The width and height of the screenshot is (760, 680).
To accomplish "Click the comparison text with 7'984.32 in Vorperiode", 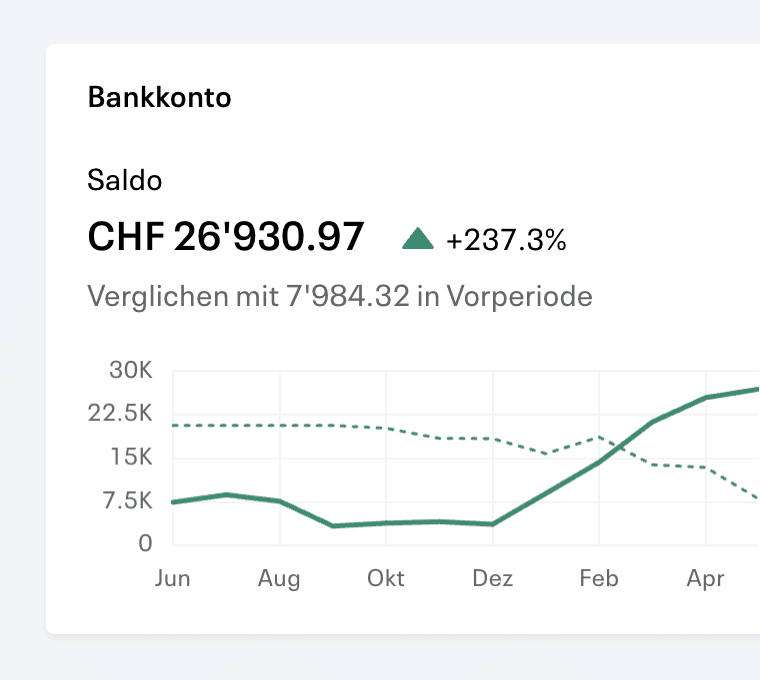I will coord(340,296).
